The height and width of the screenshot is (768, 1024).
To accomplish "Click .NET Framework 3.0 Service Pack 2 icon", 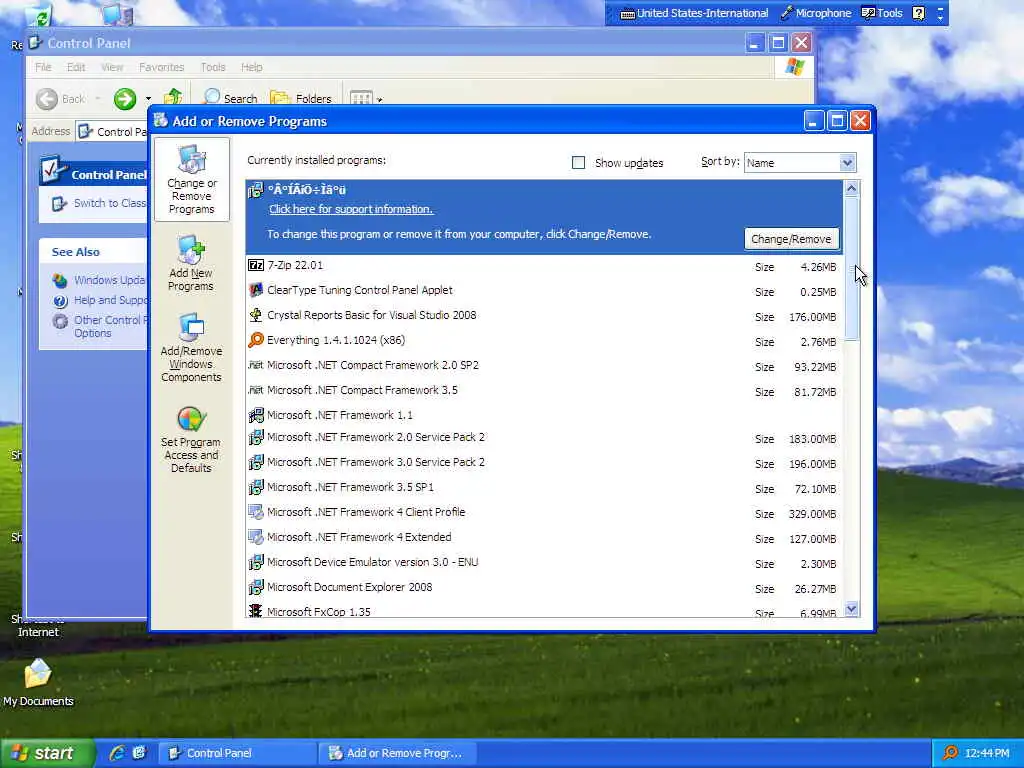I will pyautogui.click(x=256, y=462).
